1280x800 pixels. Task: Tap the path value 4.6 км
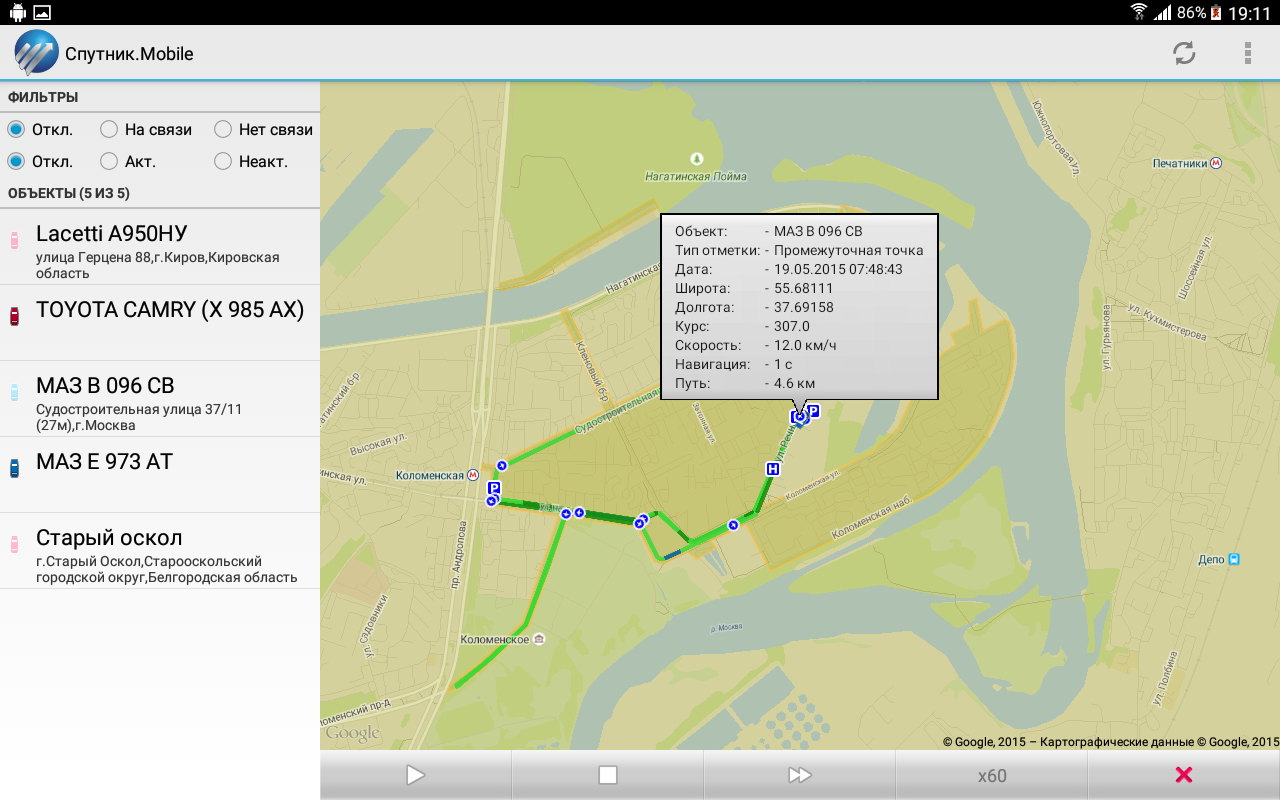point(795,383)
